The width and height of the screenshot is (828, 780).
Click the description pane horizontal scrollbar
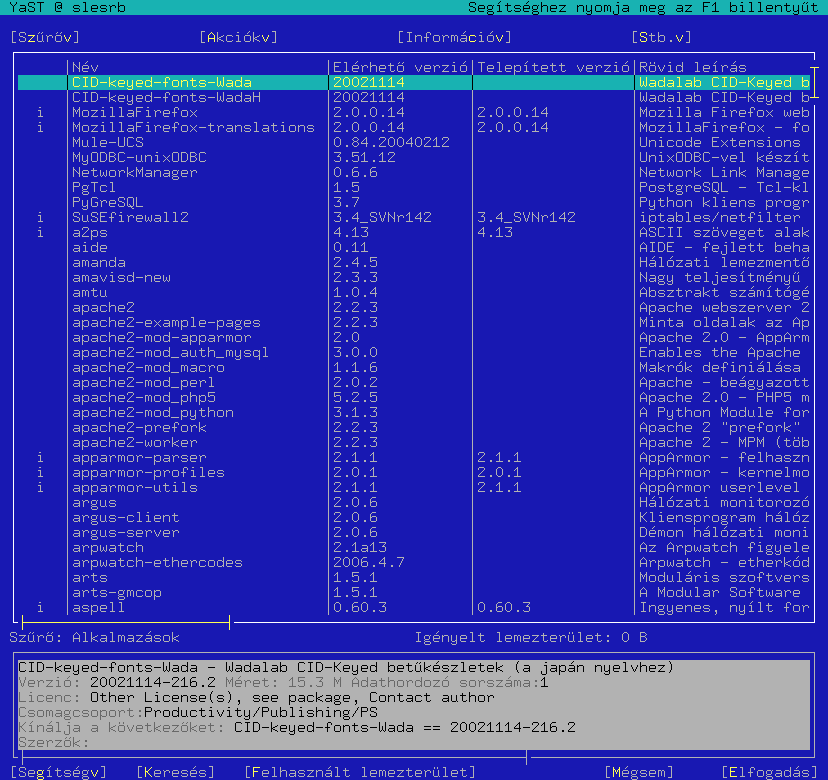tap(274, 757)
